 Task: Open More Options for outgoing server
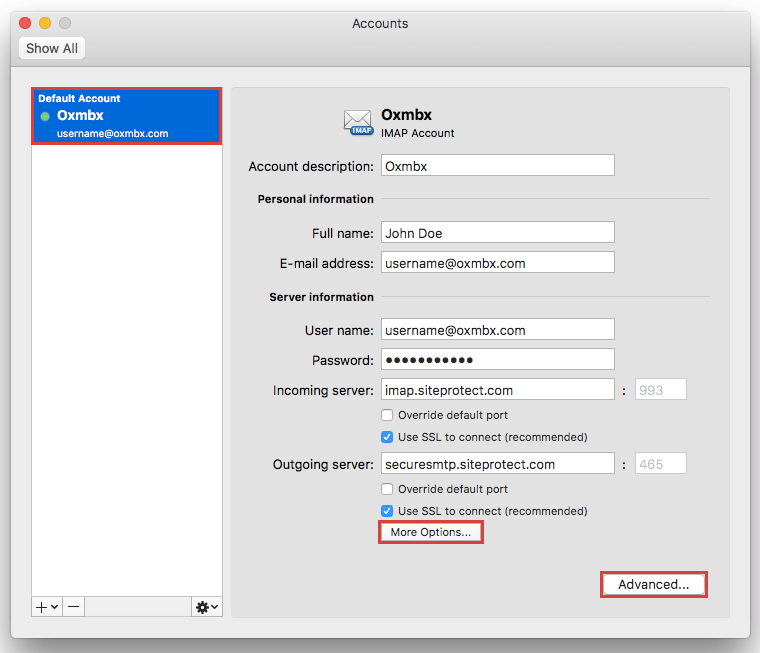[x=431, y=533]
